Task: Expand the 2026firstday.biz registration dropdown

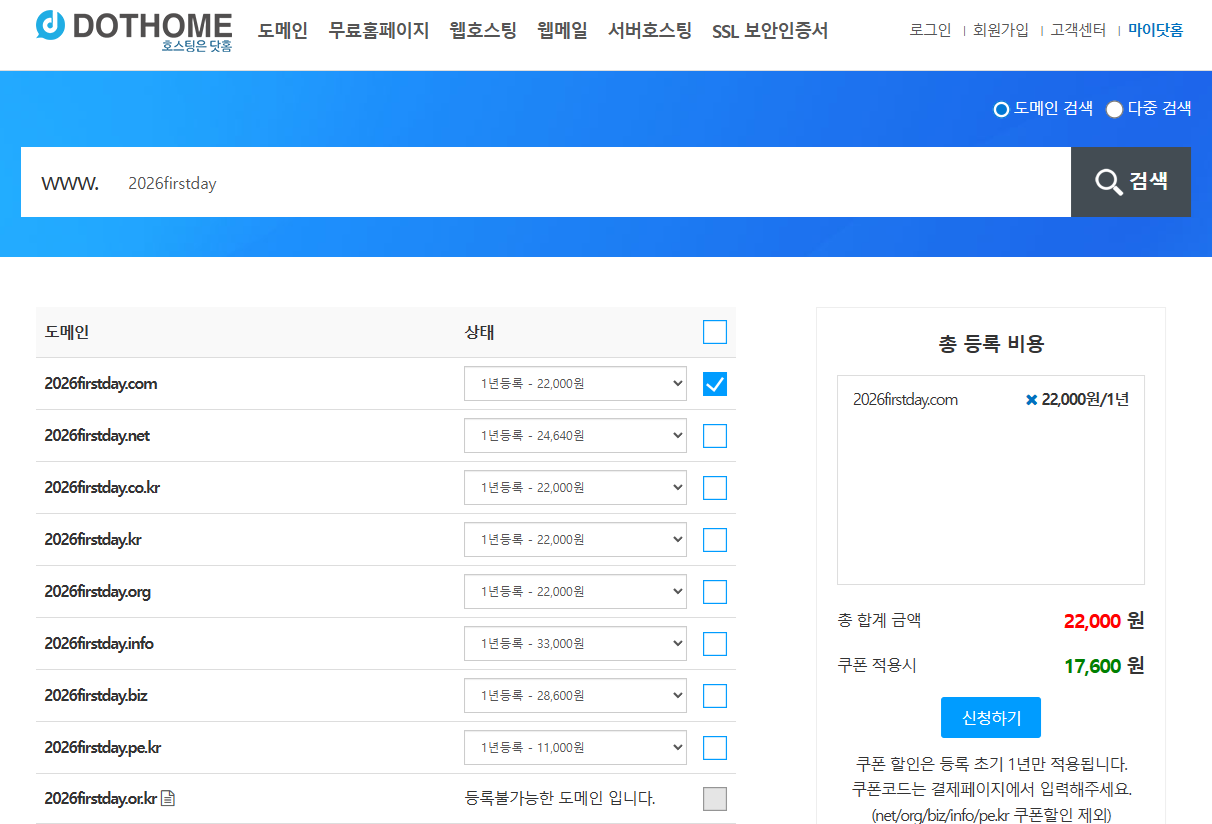Action: [x=575, y=694]
